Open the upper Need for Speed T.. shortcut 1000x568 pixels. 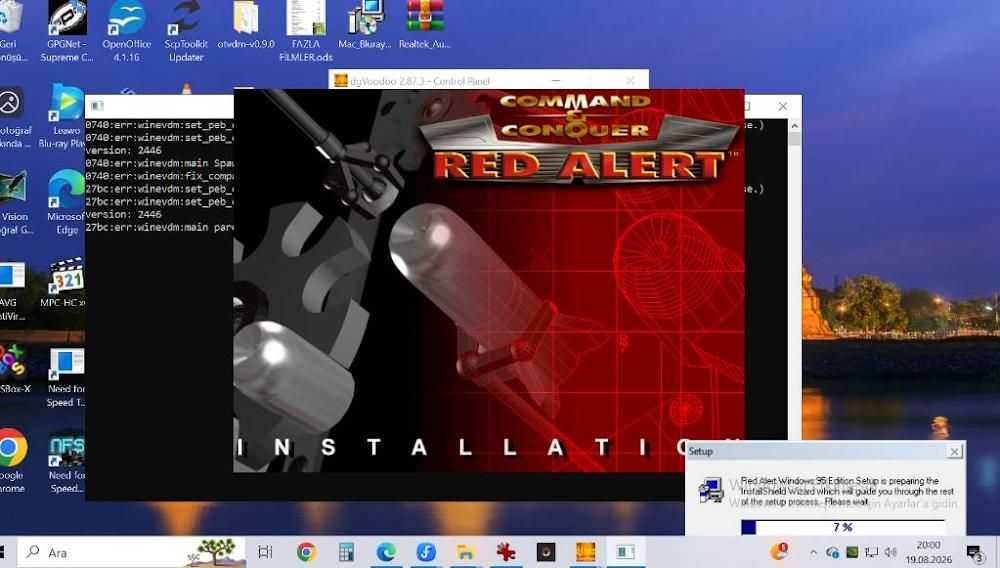66,377
